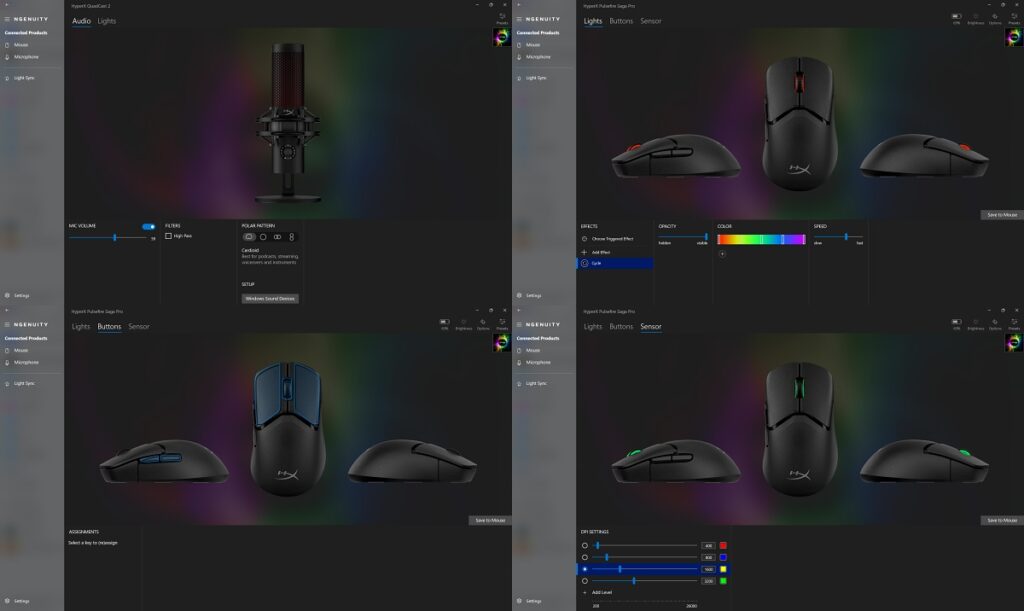Open hamburger menu in QuadCast Audio window
The width and height of the screenshot is (1024, 611).
(7, 19)
